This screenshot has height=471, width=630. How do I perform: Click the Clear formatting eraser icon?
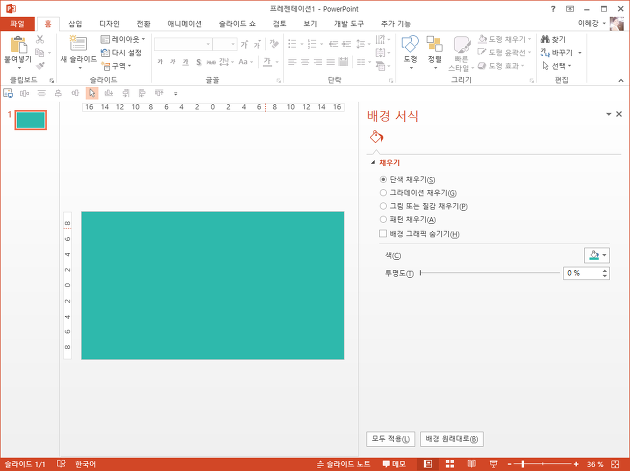click(x=274, y=44)
